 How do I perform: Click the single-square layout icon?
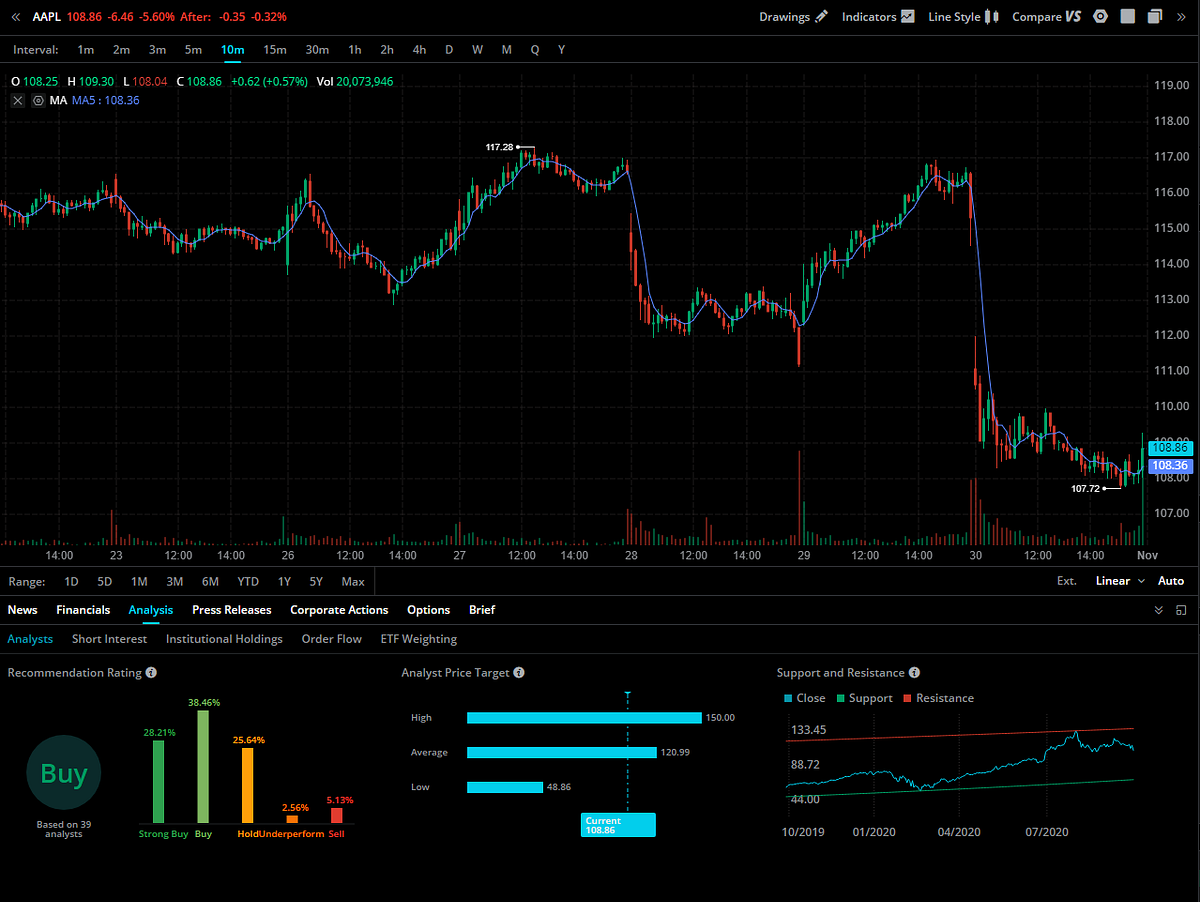1128,17
